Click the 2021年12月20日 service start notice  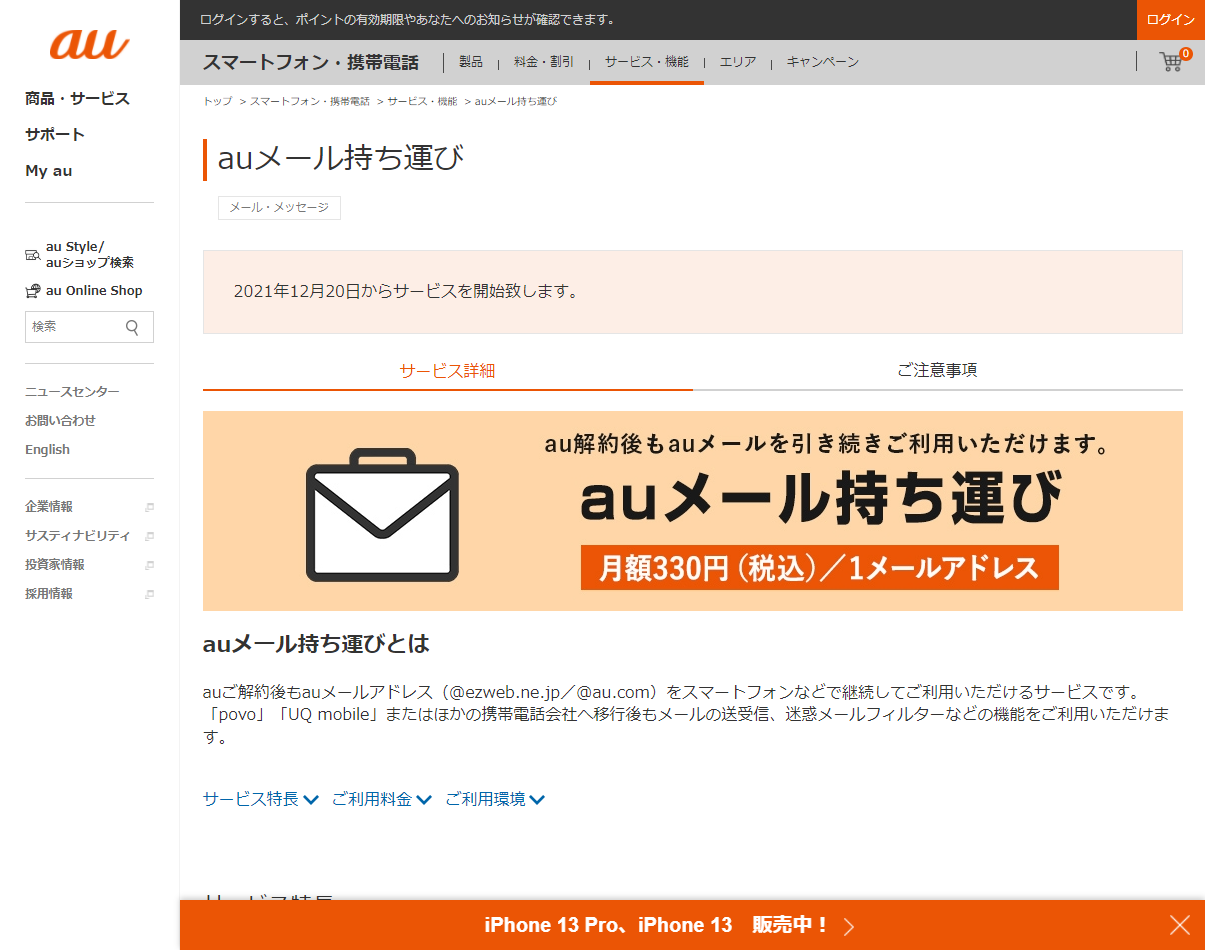693,292
